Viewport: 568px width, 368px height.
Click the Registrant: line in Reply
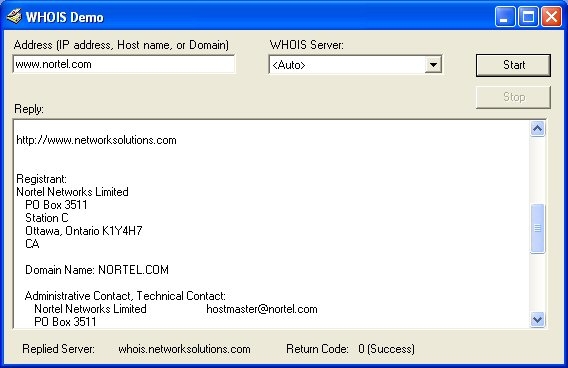tap(41, 179)
